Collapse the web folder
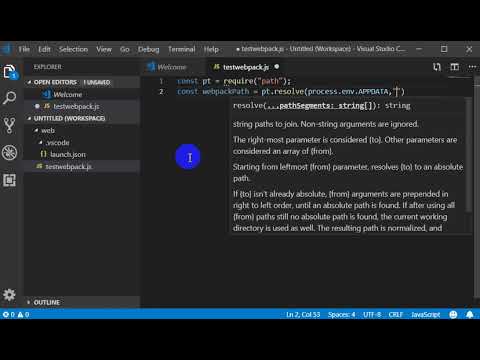The height and width of the screenshot is (360, 480). click(48, 130)
